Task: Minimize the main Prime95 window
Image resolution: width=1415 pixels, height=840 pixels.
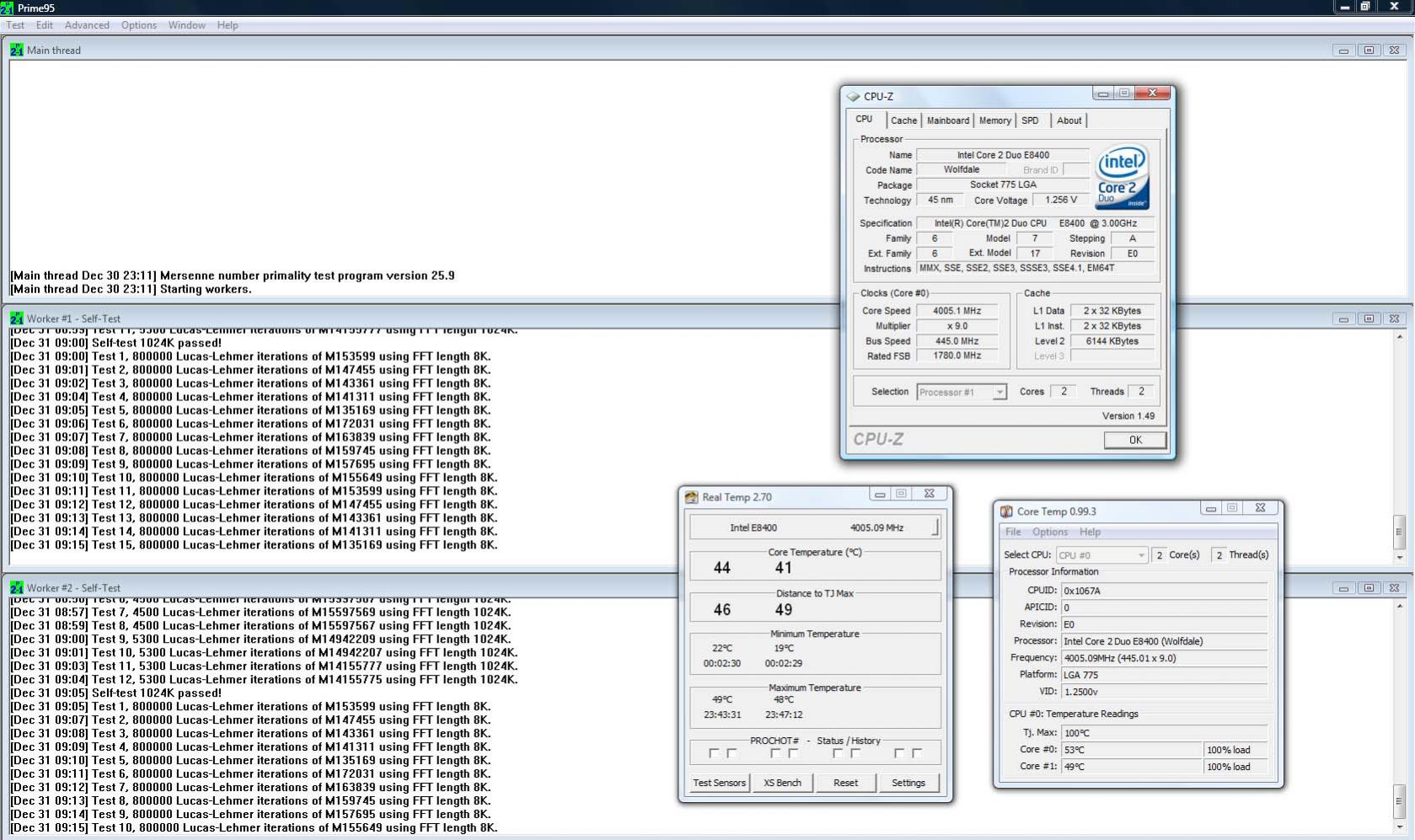Action: pyautogui.click(x=1344, y=7)
